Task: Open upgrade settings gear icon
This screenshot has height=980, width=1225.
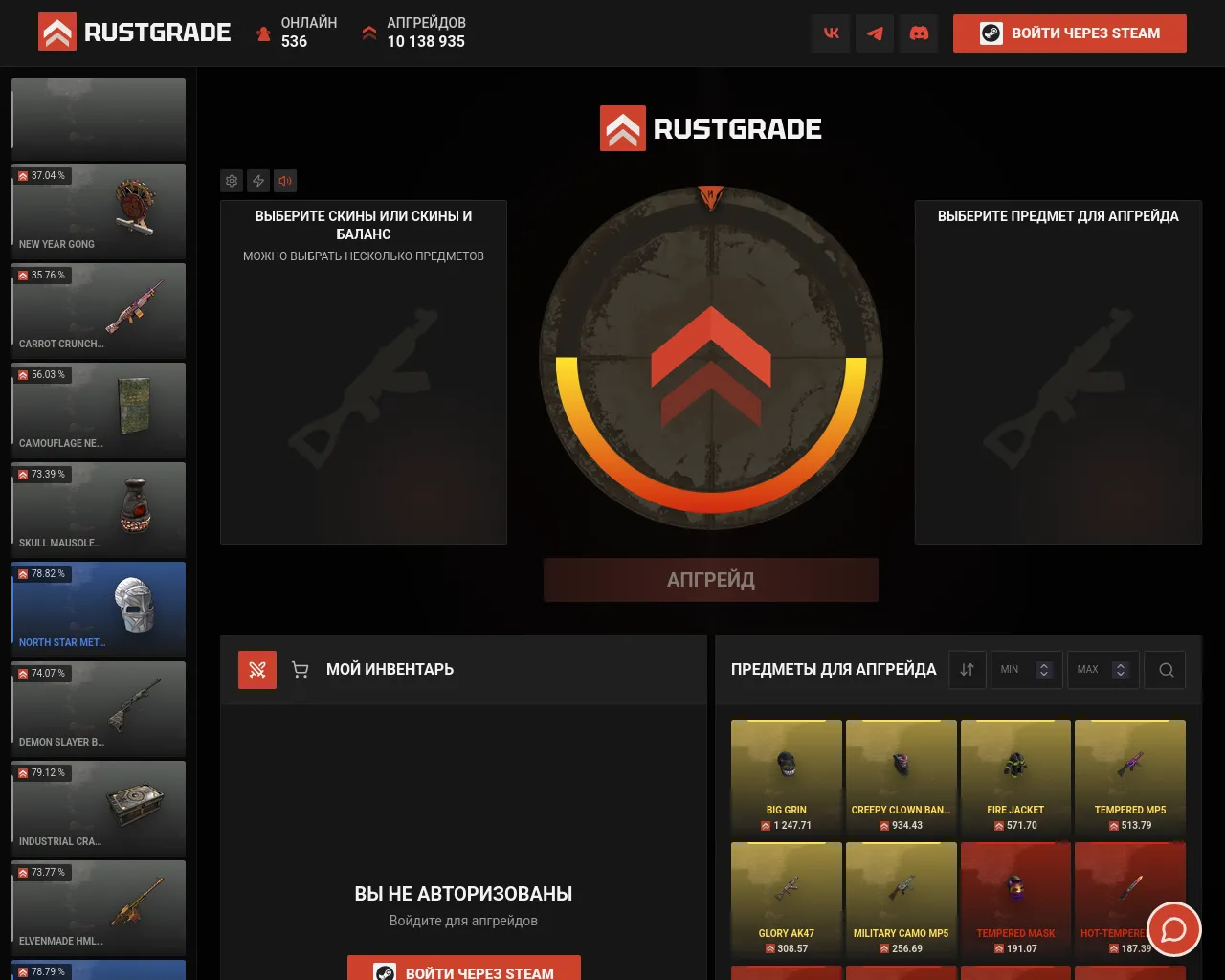Action: [232, 181]
